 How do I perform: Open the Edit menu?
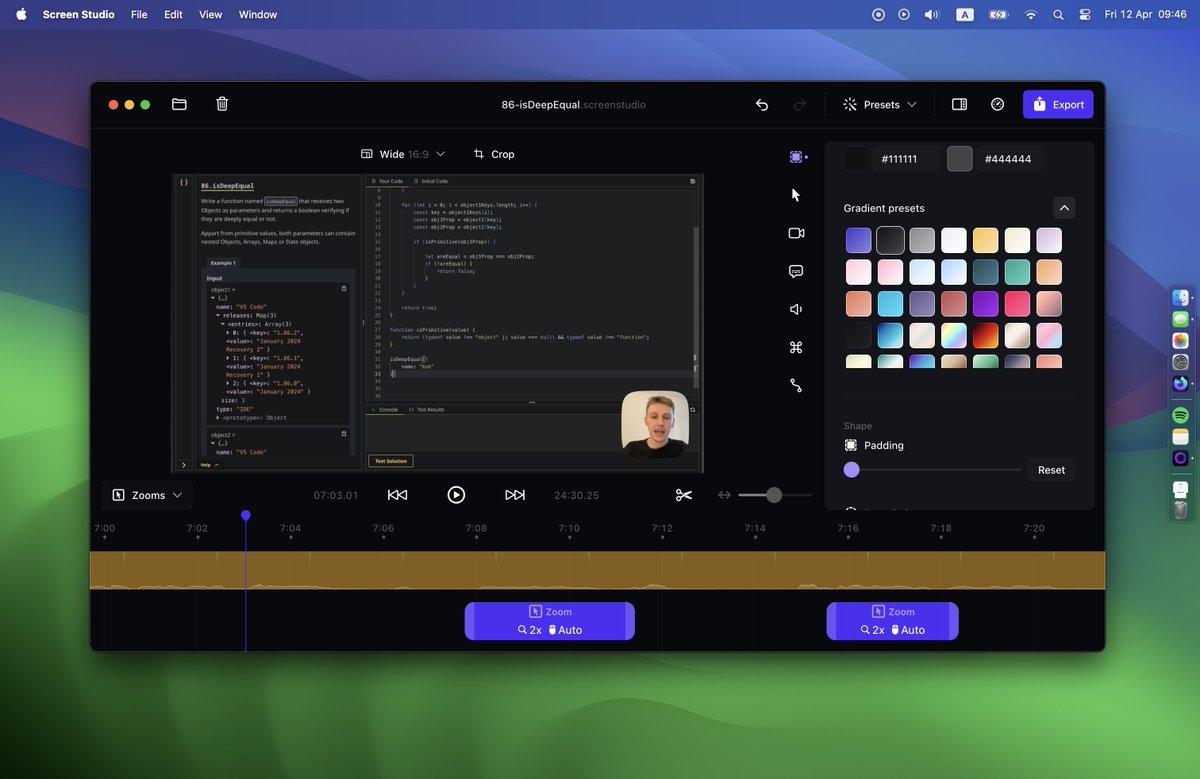pyautogui.click(x=173, y=15)
